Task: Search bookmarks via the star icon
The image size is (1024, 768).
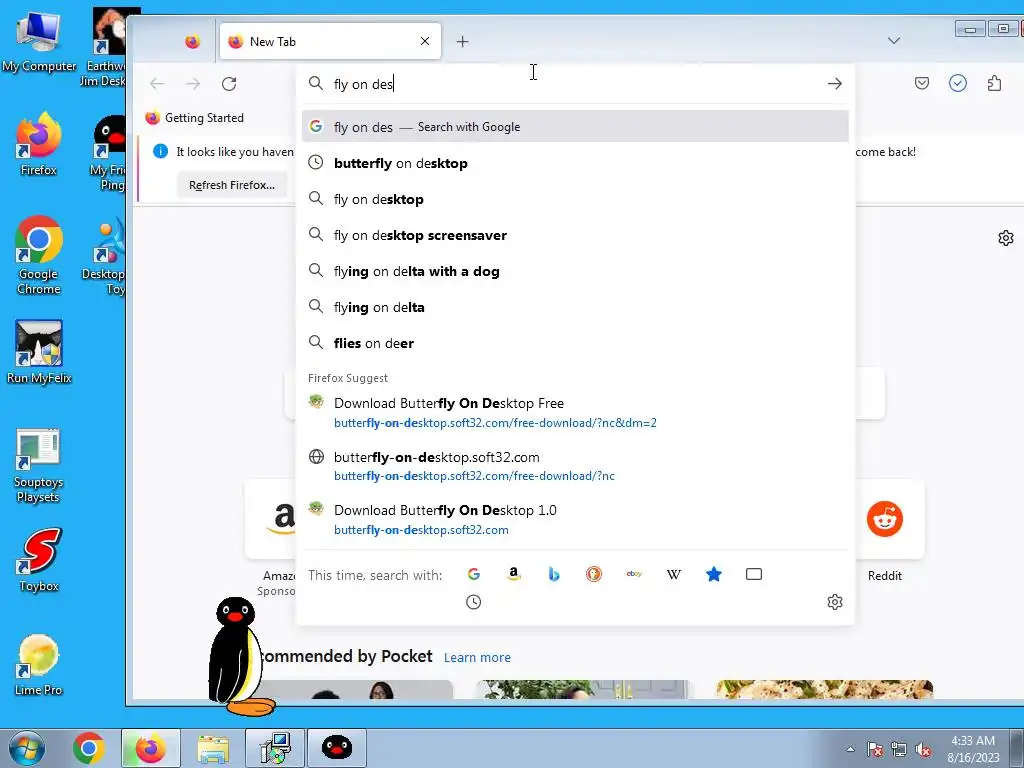Action: click(714, 574)
